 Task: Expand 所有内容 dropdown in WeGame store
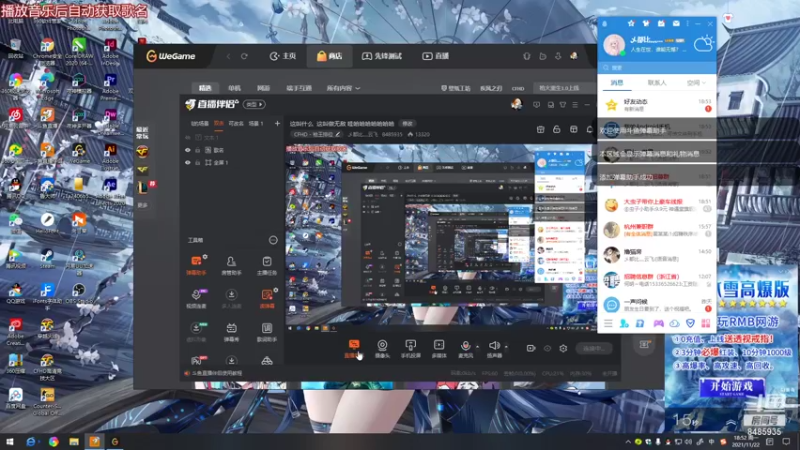pos(343,88)
